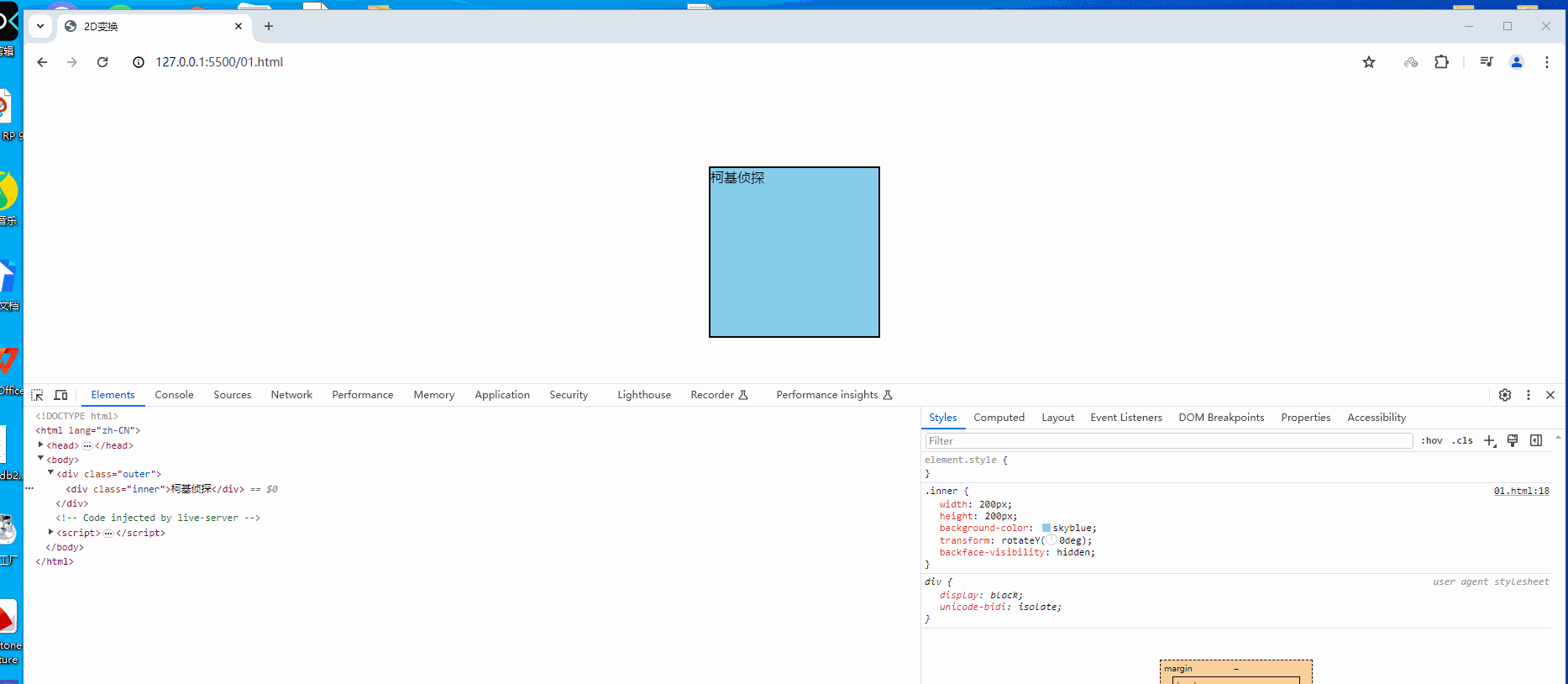This screenshot has height=684, width=1568.
Task: Open the Extensions puzzle icon
Action: 1442,62
